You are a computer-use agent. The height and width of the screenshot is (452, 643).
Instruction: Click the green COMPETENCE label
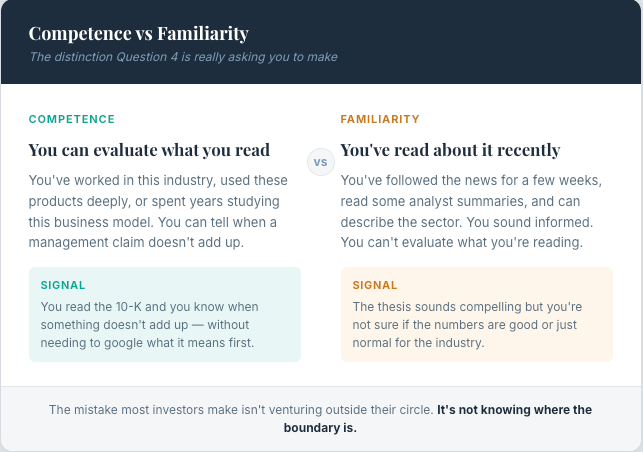72,119
